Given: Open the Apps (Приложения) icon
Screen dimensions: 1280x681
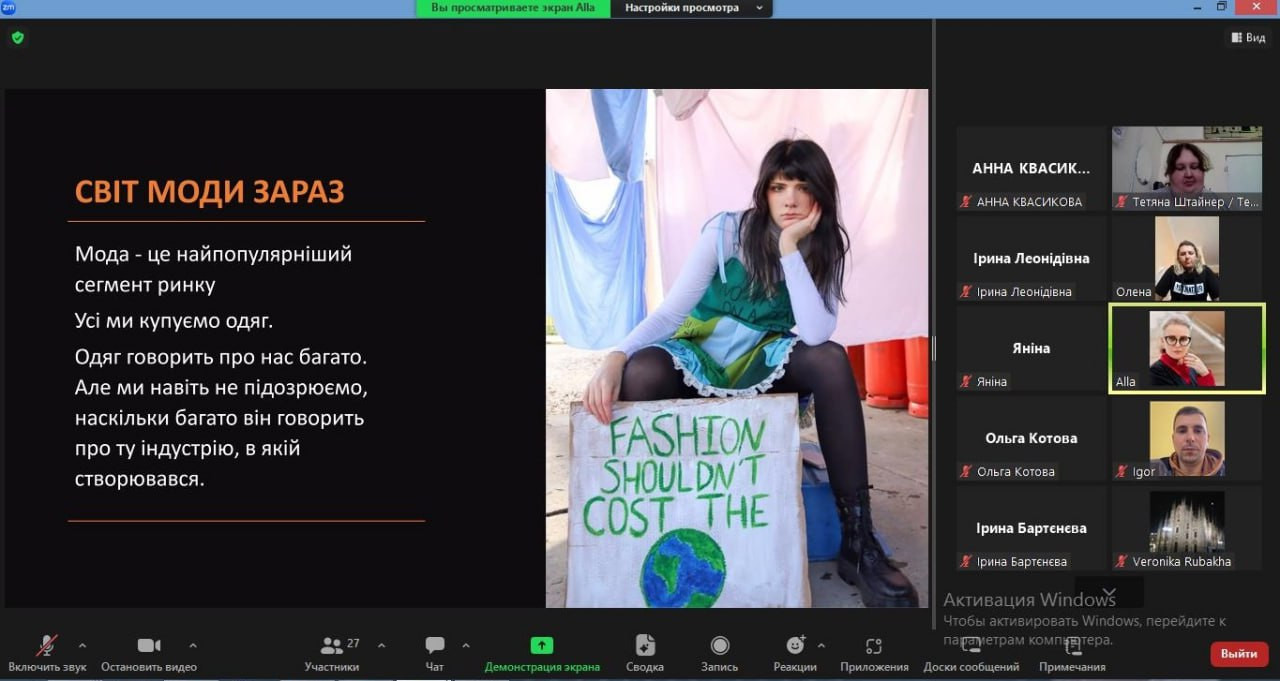Looking at the screenshot, I should (x=874, y=646).
